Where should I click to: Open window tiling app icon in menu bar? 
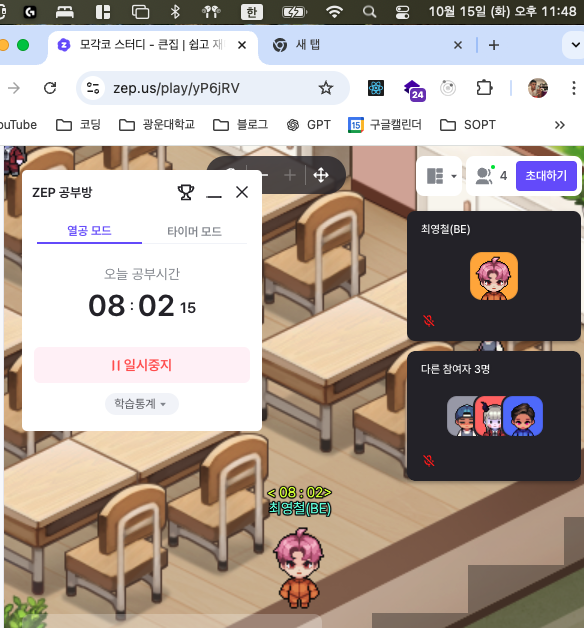103,12
